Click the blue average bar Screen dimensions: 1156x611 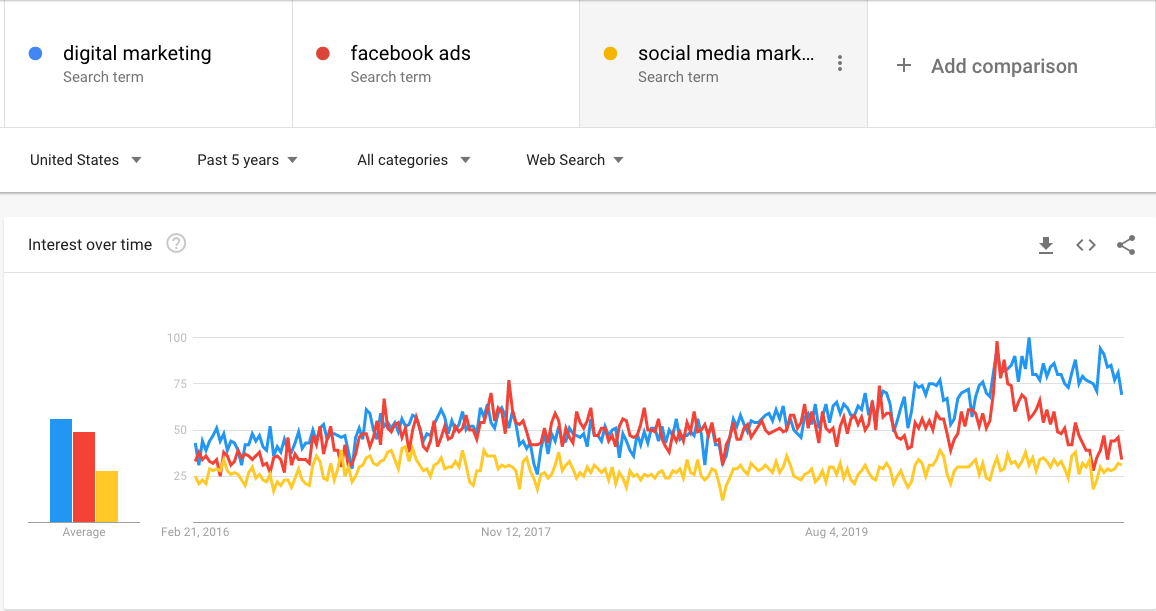pyautogui.click(x=61, y=470)
